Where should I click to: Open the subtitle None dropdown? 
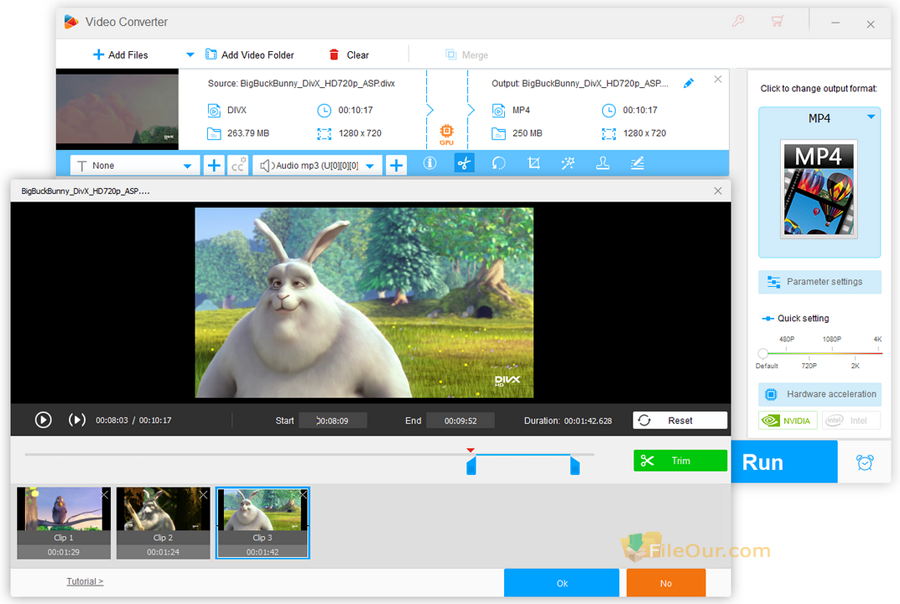135,165
